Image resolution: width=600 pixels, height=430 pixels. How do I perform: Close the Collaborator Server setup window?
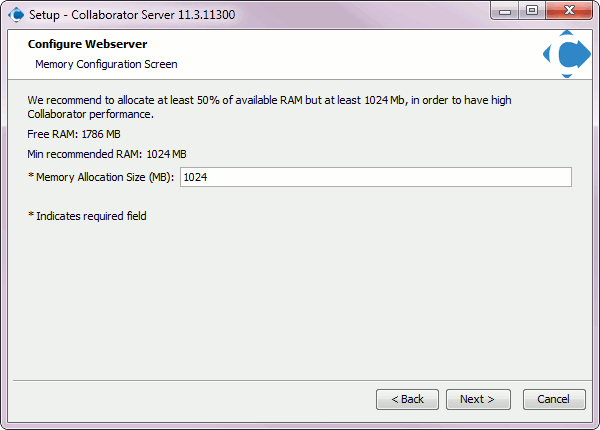tap(569, 11)
